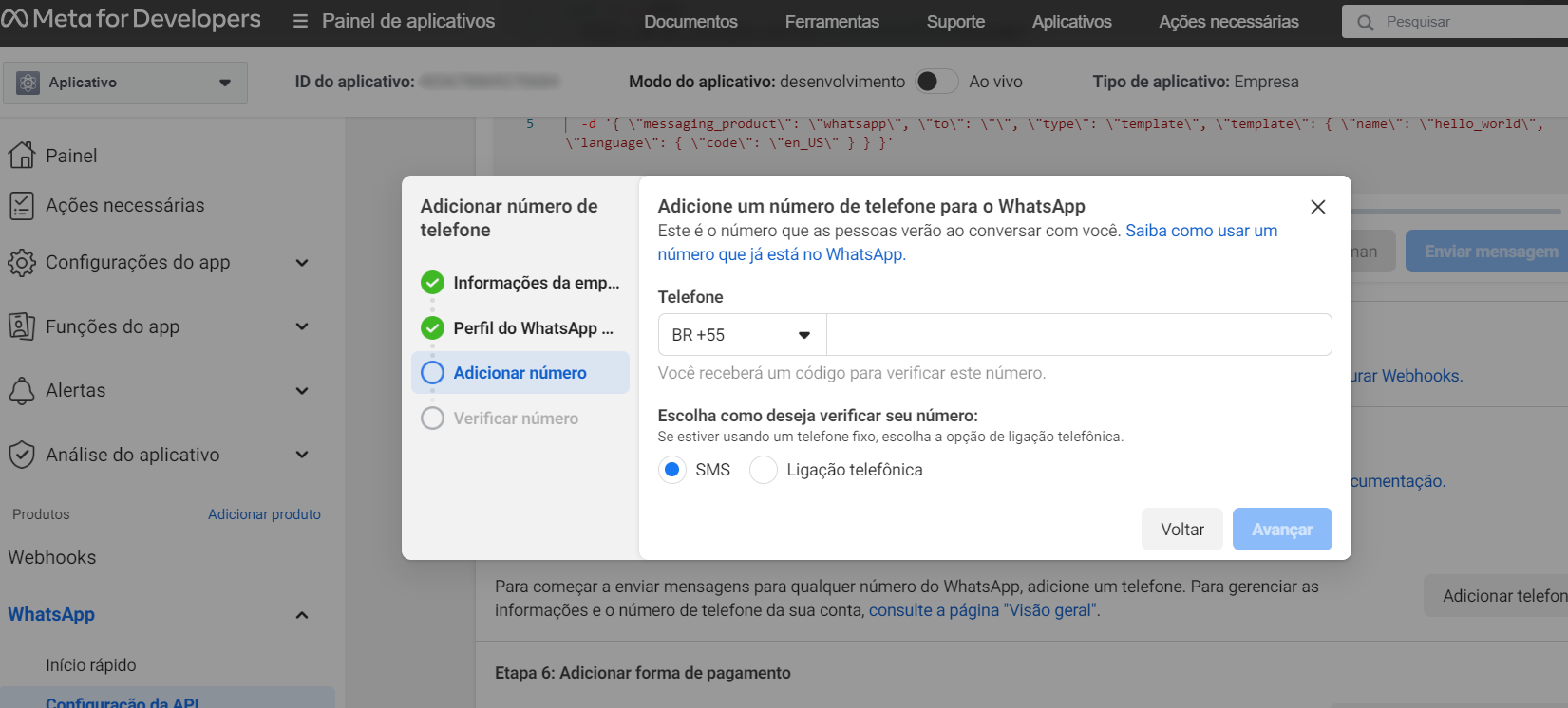This screenshot has width=1568, height=708.
Task: Click the Webhooks configuration link behind dialog
Action: [1407, 376]
